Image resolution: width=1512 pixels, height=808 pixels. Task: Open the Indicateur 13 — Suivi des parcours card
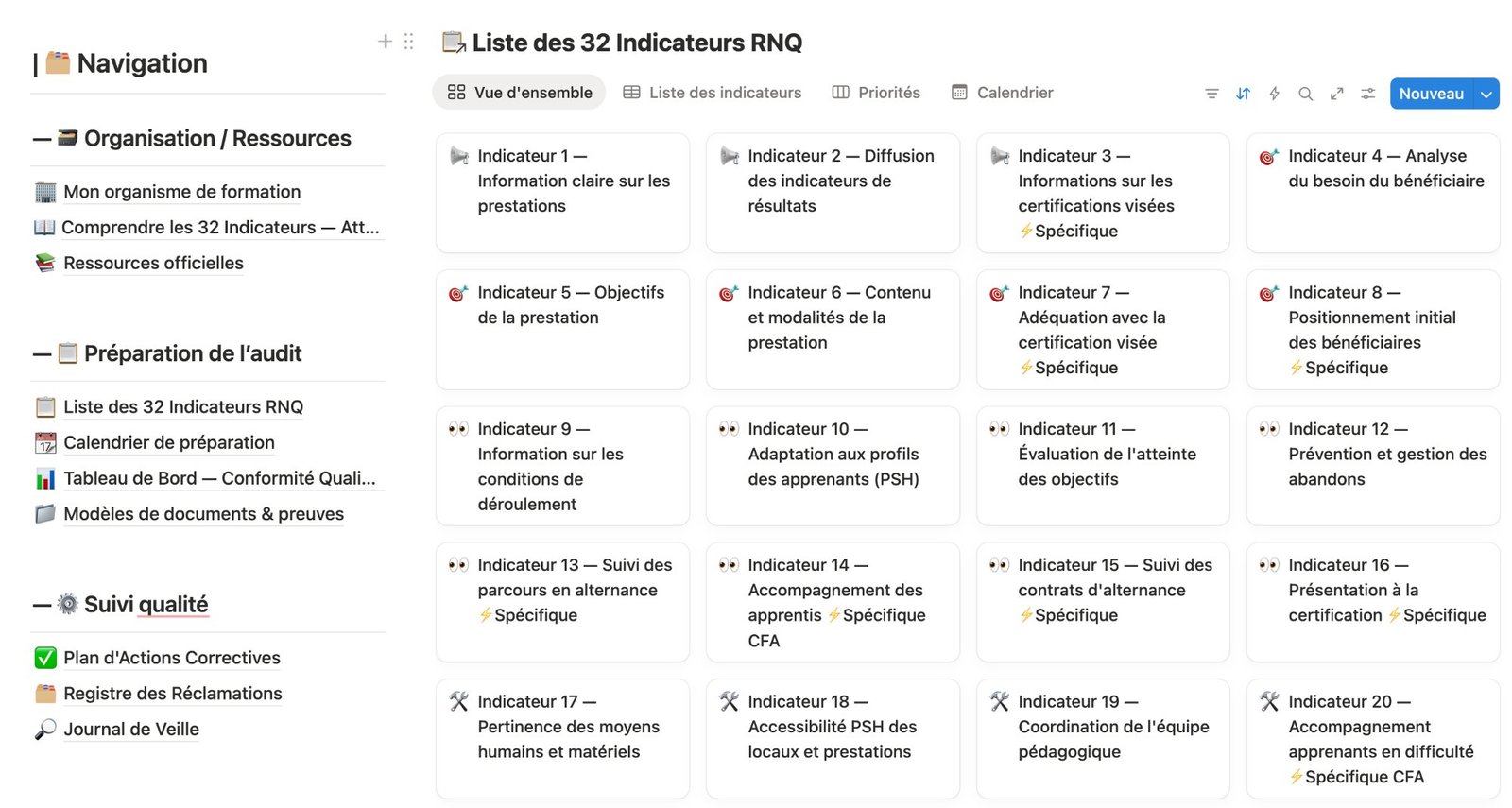click(x=562, y=602)
